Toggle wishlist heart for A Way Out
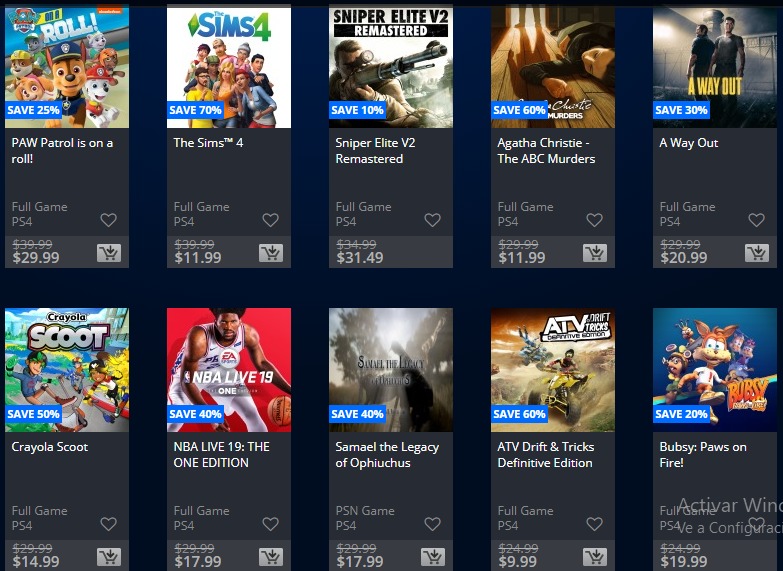The width and height of the screenshot is (783, 571). pyautogui.click(x=757, y=220)
